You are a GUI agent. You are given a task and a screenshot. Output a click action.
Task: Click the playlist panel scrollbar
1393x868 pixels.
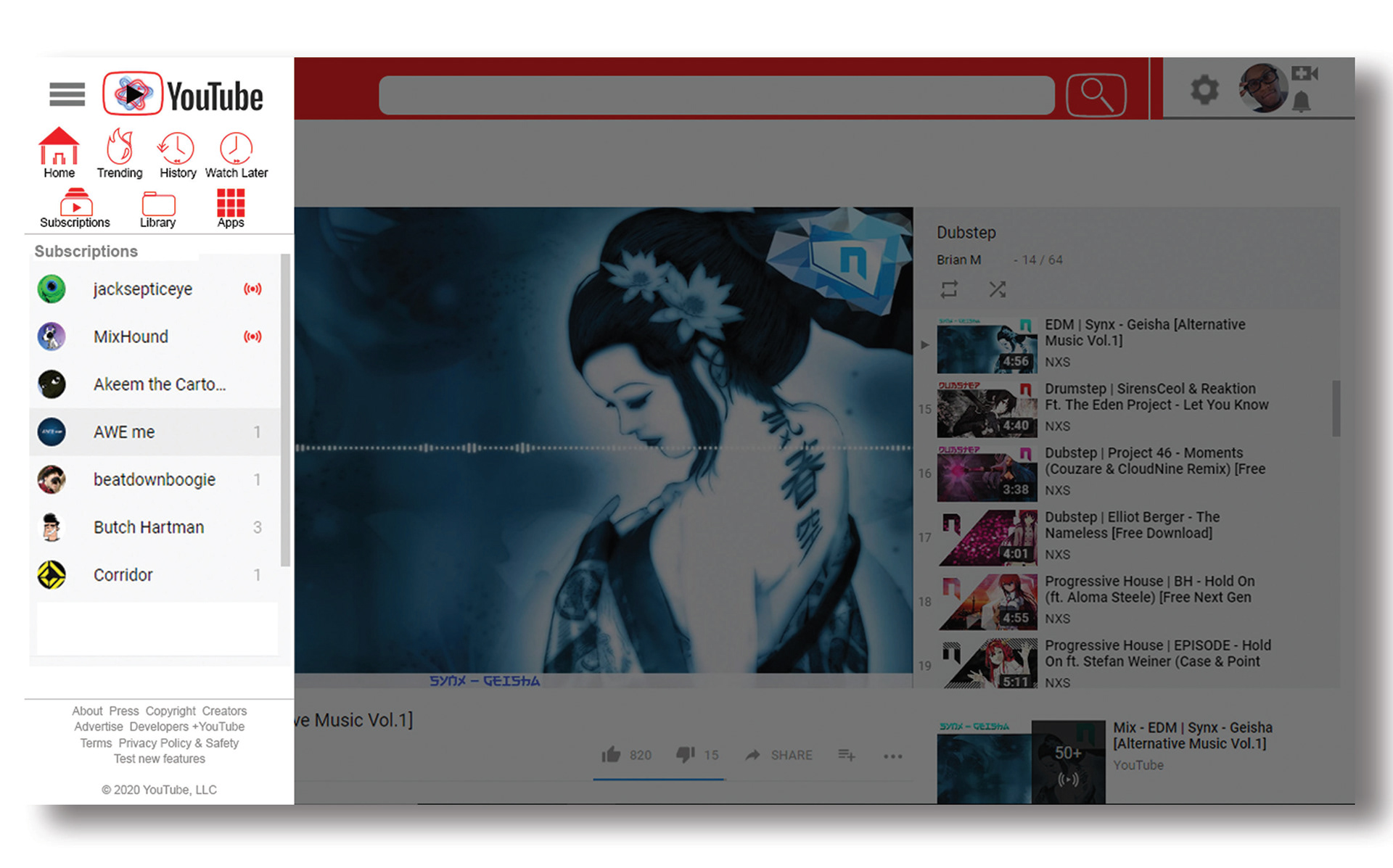click(1336, 408)
